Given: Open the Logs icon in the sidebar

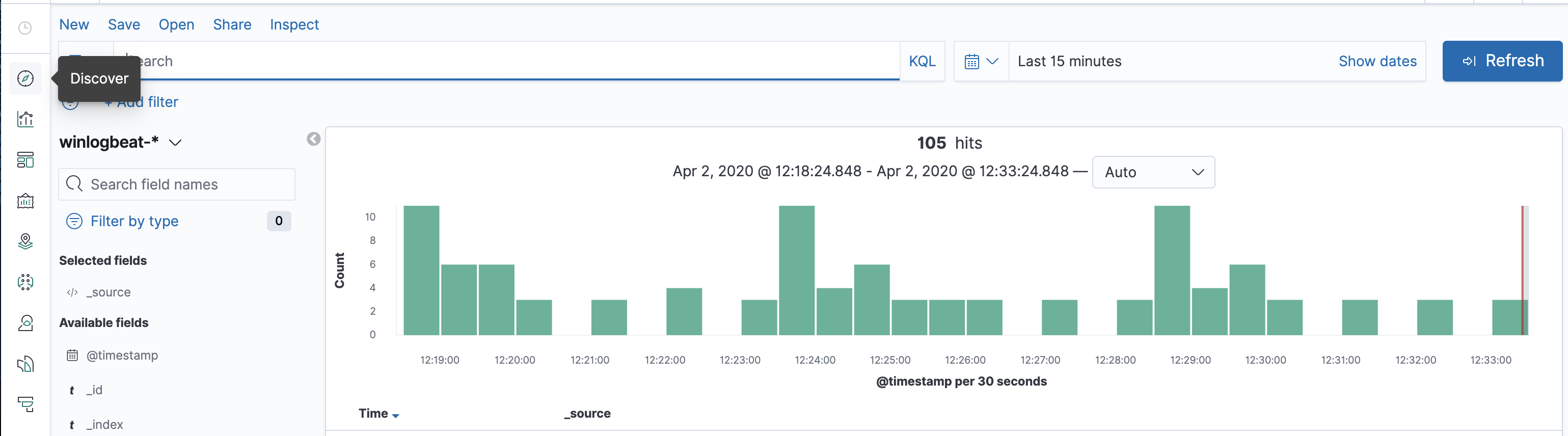Looking at the screenshot, I should (x=25, y=364).
